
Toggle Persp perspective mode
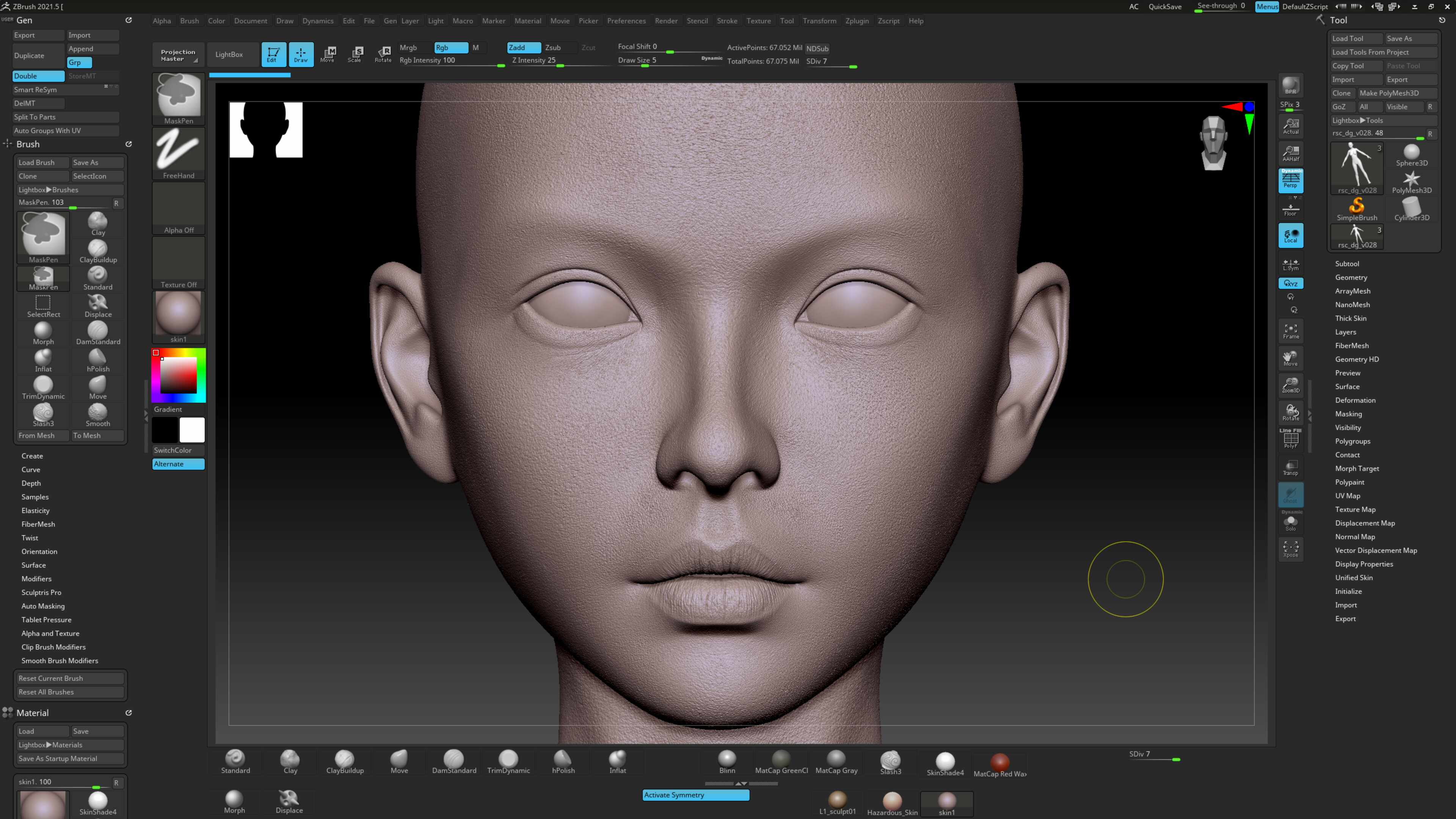[1291, 180]
